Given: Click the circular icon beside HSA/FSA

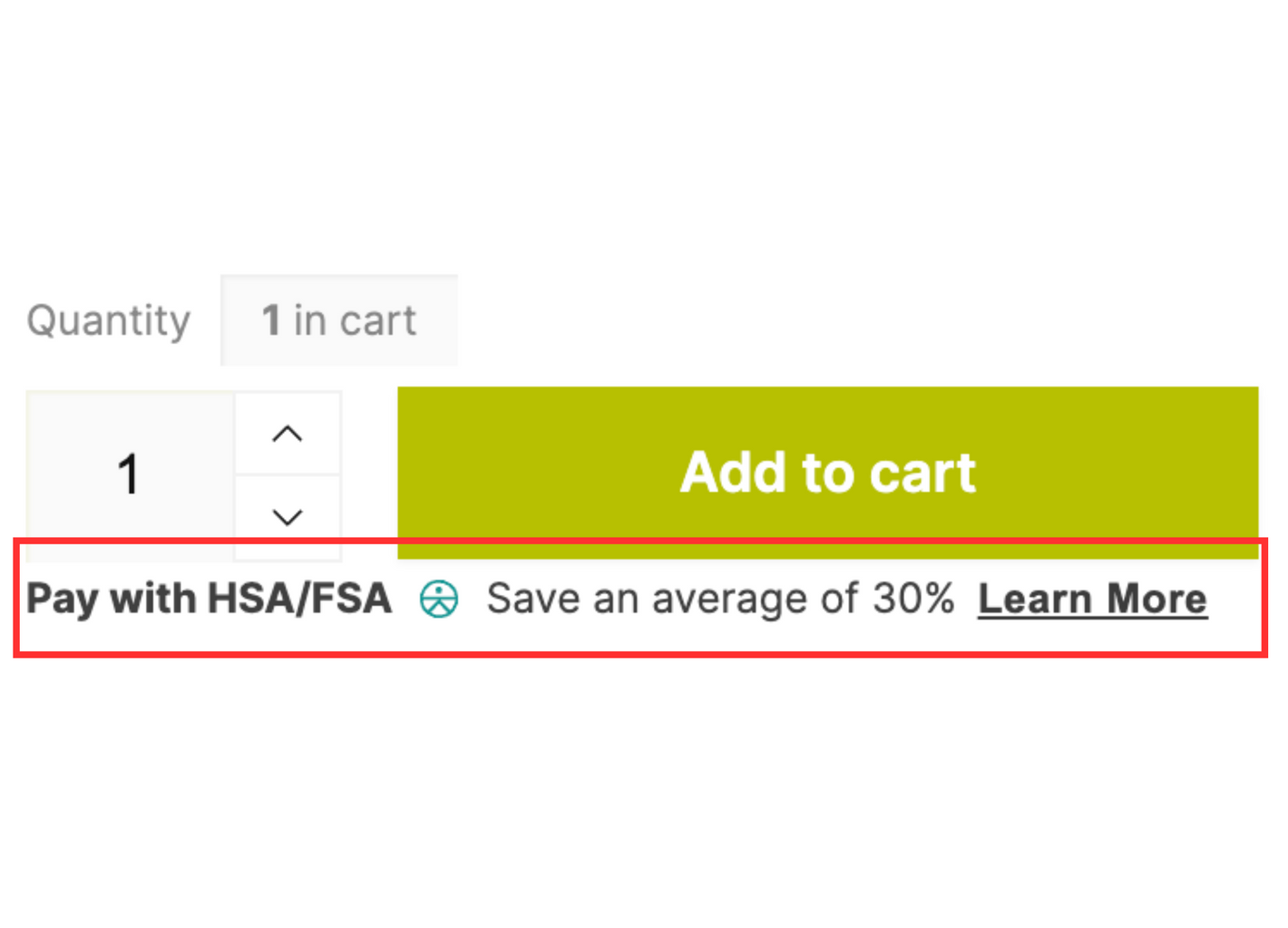Looking at the screenshot, I should click(439, 599).
